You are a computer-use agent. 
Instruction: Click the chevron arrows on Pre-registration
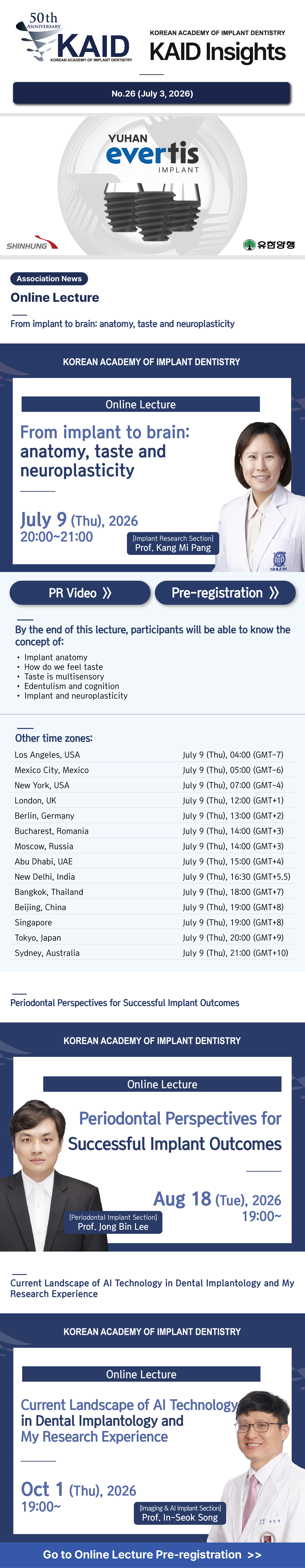click(274, 593)
